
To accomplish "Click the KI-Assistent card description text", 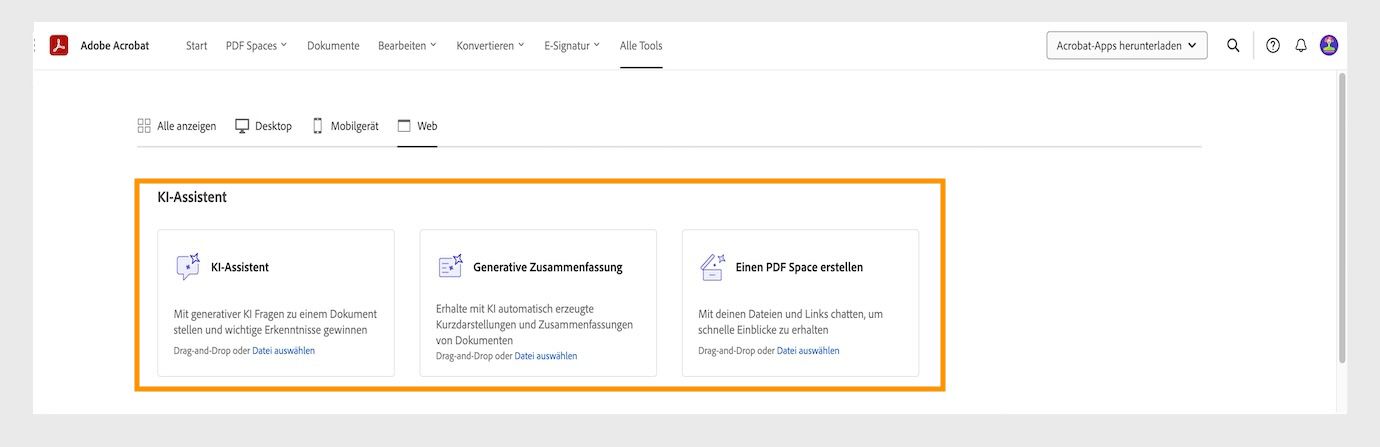I will click(275, 321).
